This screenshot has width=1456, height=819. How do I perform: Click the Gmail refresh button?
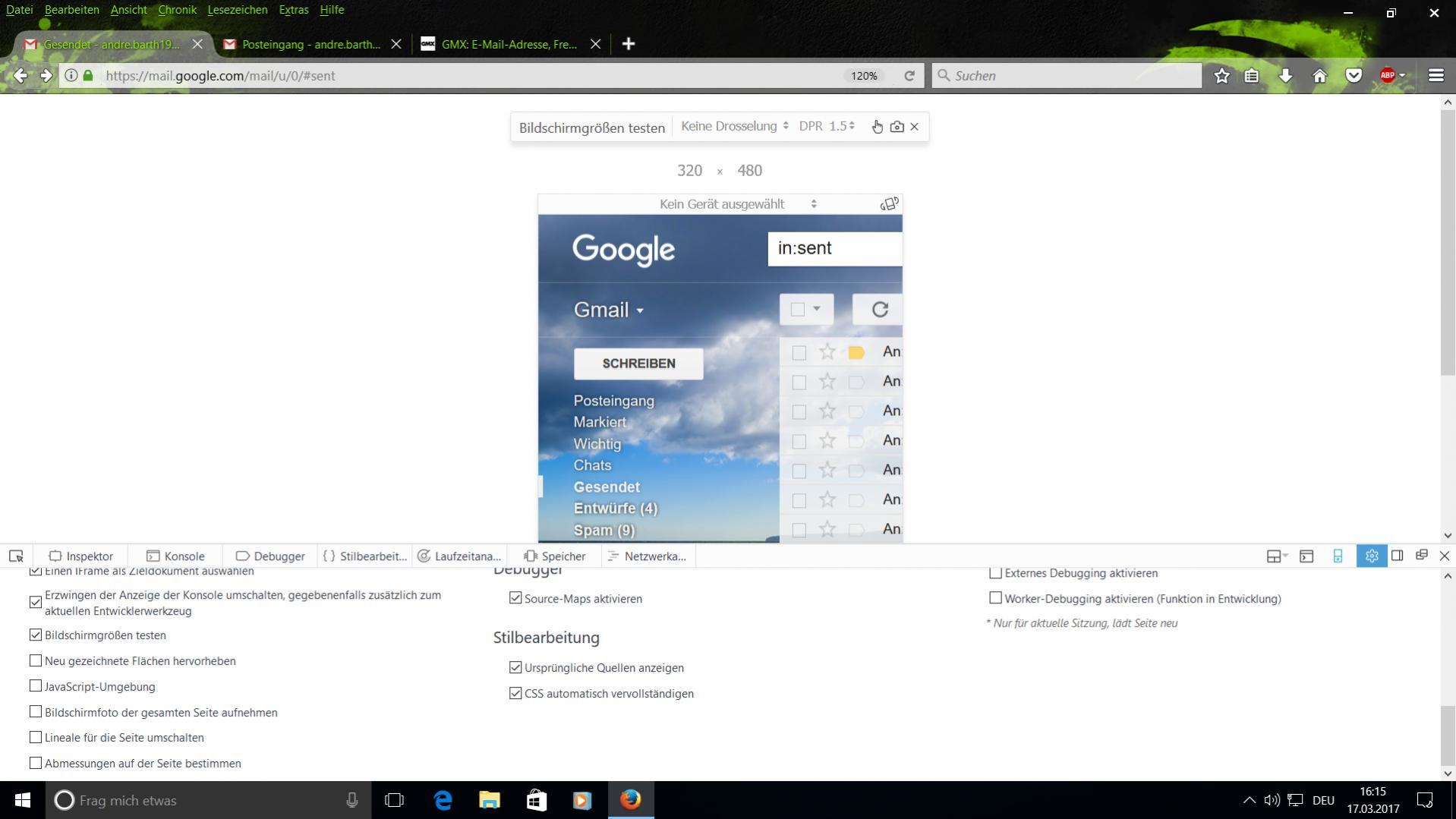pos(879,310)
